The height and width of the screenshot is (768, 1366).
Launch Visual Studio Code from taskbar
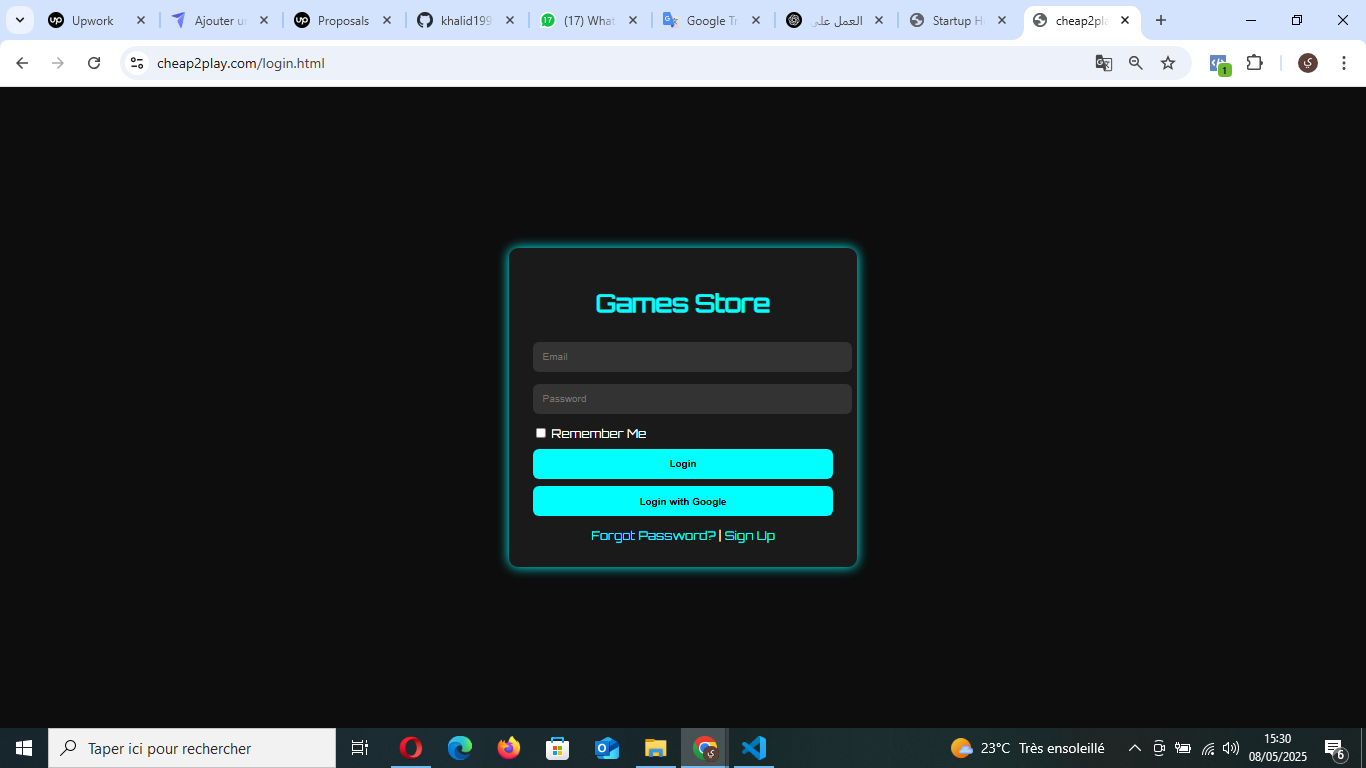click(x=754, y=748)
